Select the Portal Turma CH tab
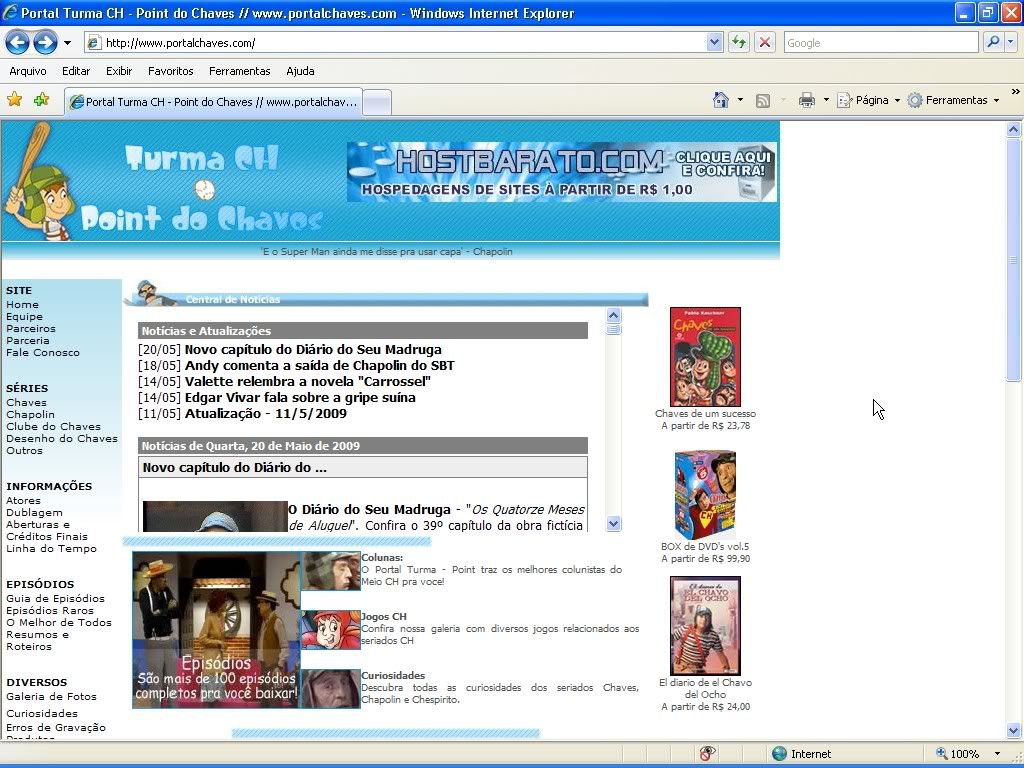Image resolution: width=1024 pixels, height=768 pixels. [x=214, y=102]
